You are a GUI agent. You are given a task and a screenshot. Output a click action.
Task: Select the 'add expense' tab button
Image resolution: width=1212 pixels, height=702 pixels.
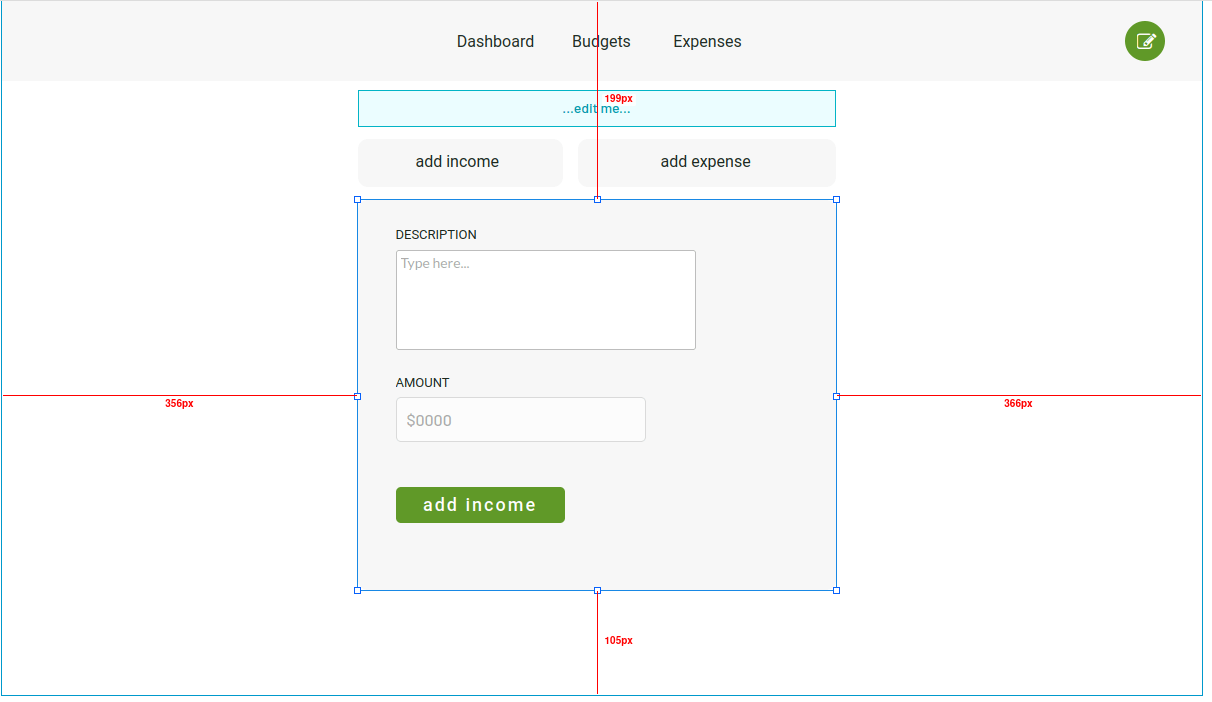point(706,161)
